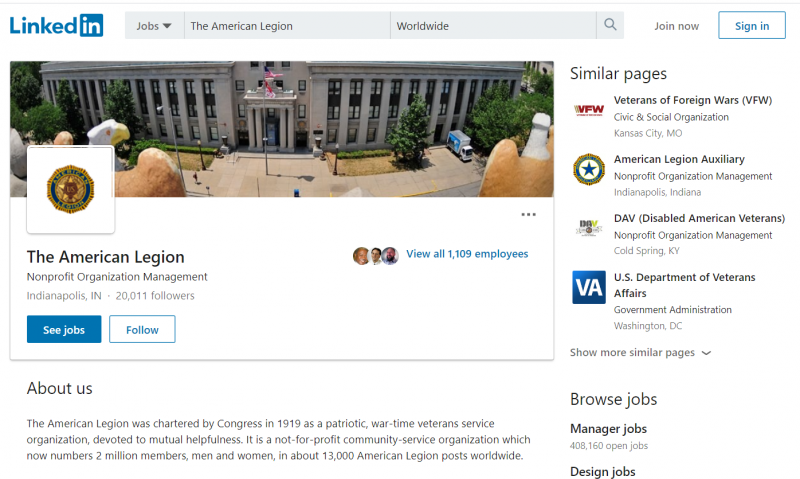The height and width of the screenshot is (479, 800).
Task: Click the Join now link
Action: (677, 26)
